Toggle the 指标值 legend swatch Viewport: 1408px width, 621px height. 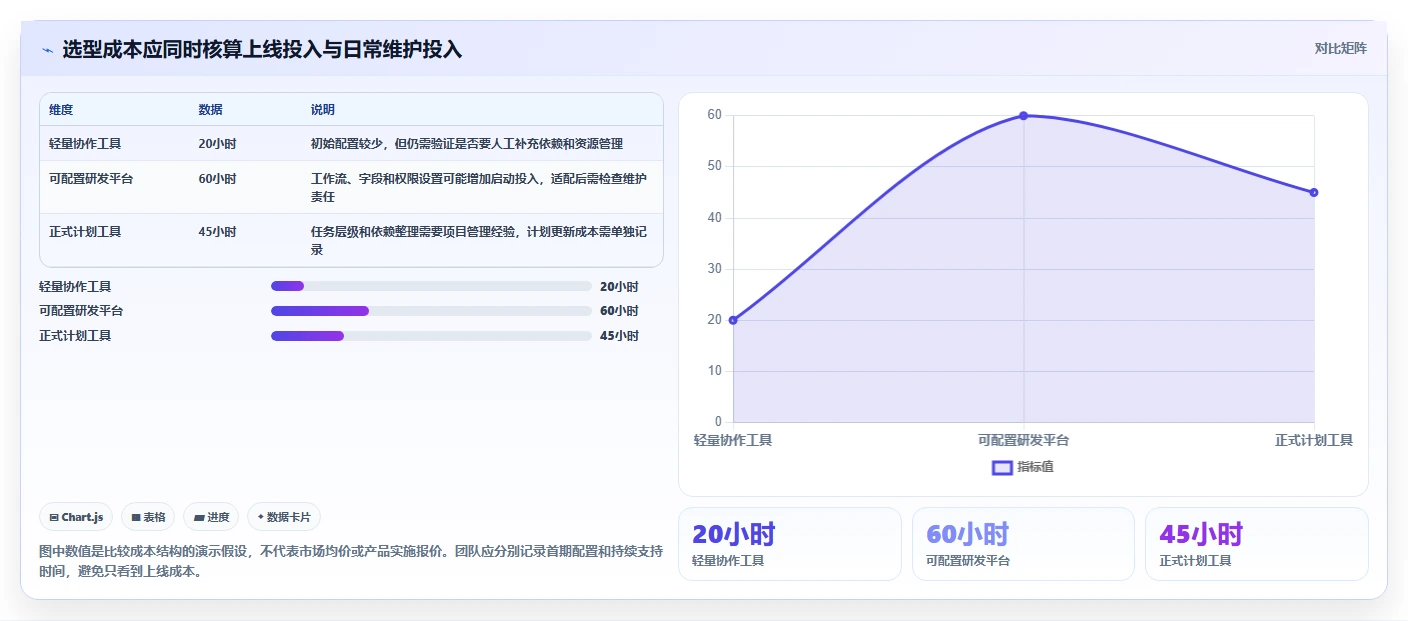(x=1002, y=467)
